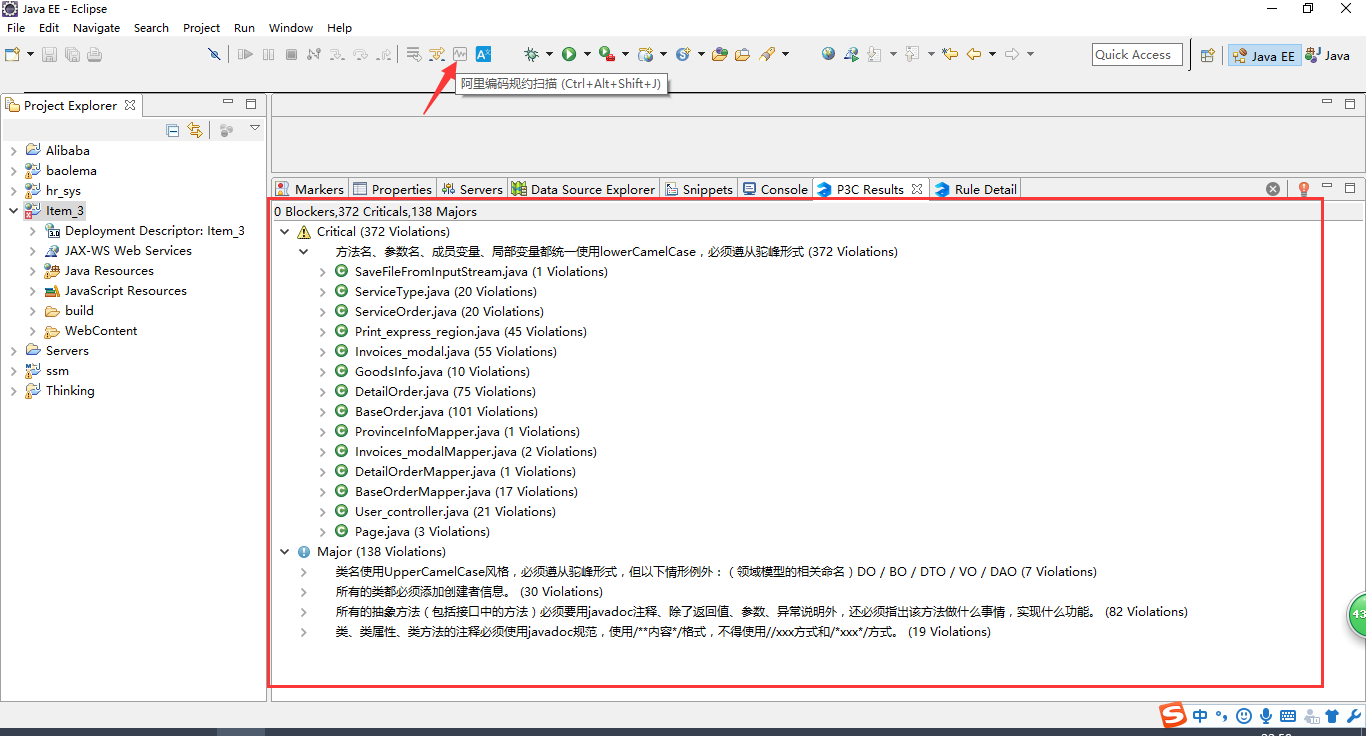The image size is (1366, 736).
Task: Select the hr_sys project
Action: tap(63, 191)
